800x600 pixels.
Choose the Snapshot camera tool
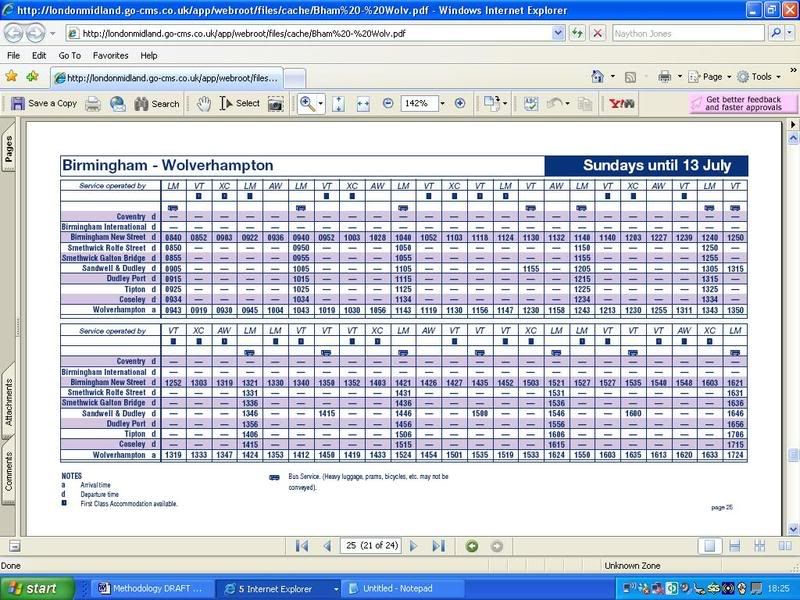276,104
